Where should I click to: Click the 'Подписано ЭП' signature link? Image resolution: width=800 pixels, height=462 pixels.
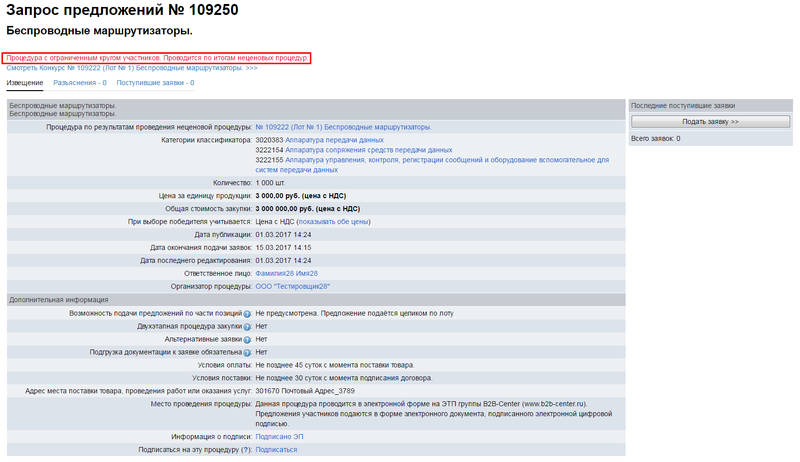click(x=279, y=436)
